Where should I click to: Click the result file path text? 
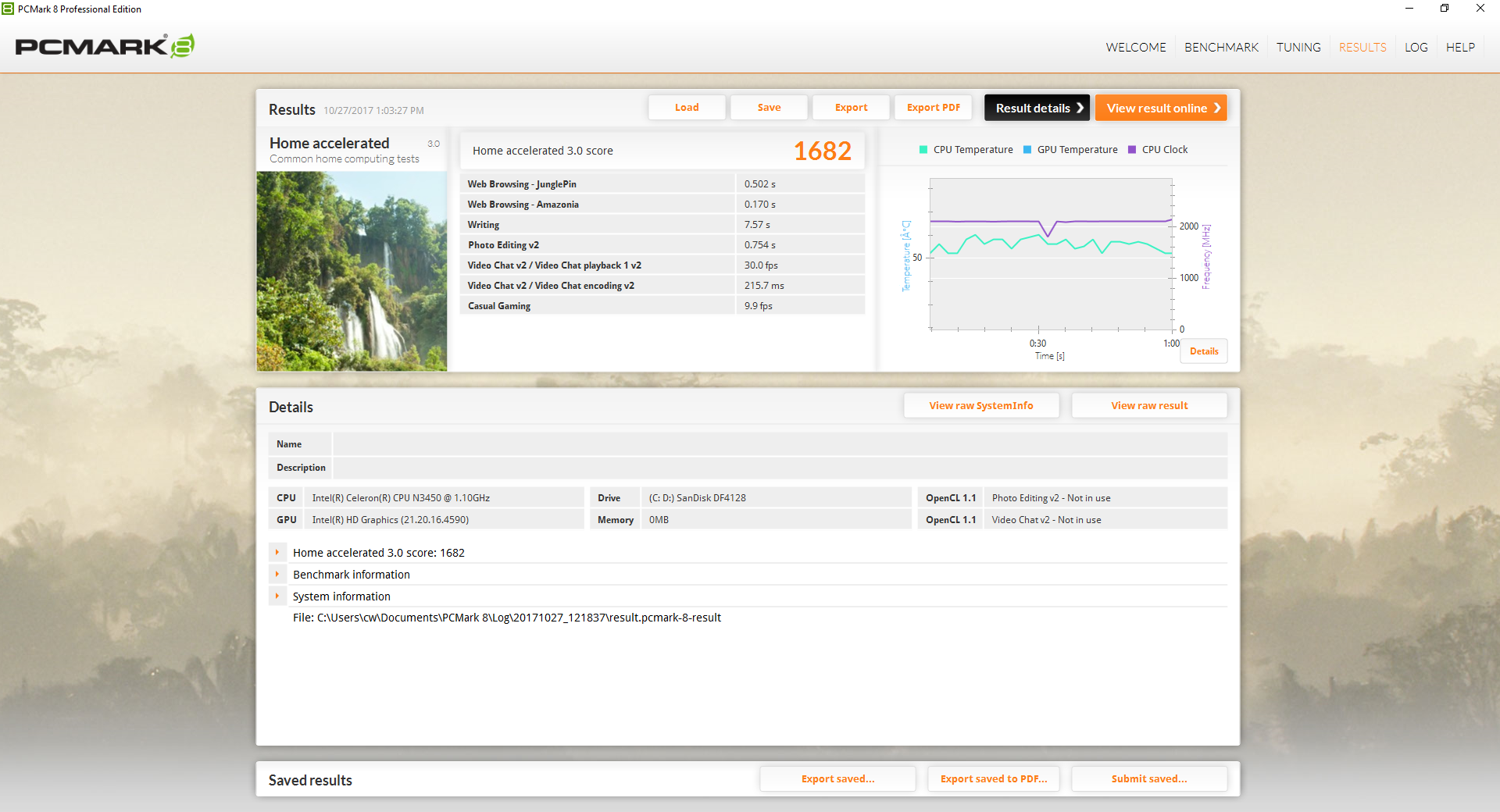coord(507,618)
